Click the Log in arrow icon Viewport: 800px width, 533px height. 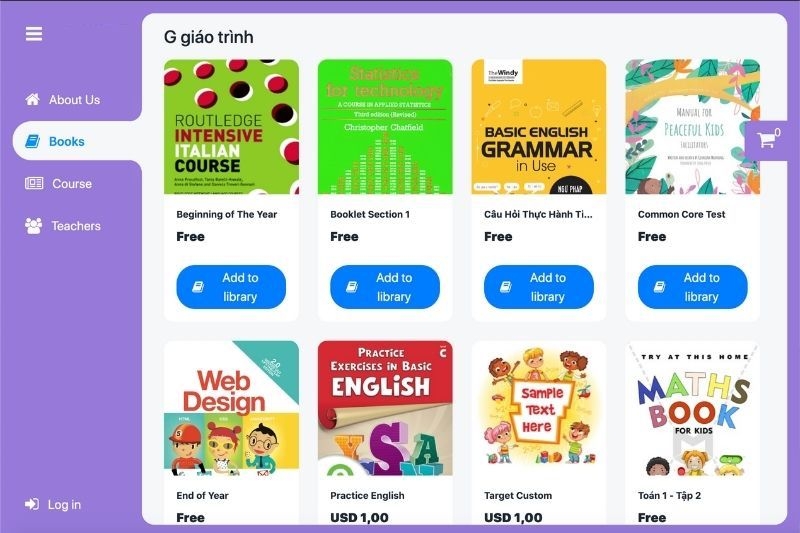tap(32, 504)
